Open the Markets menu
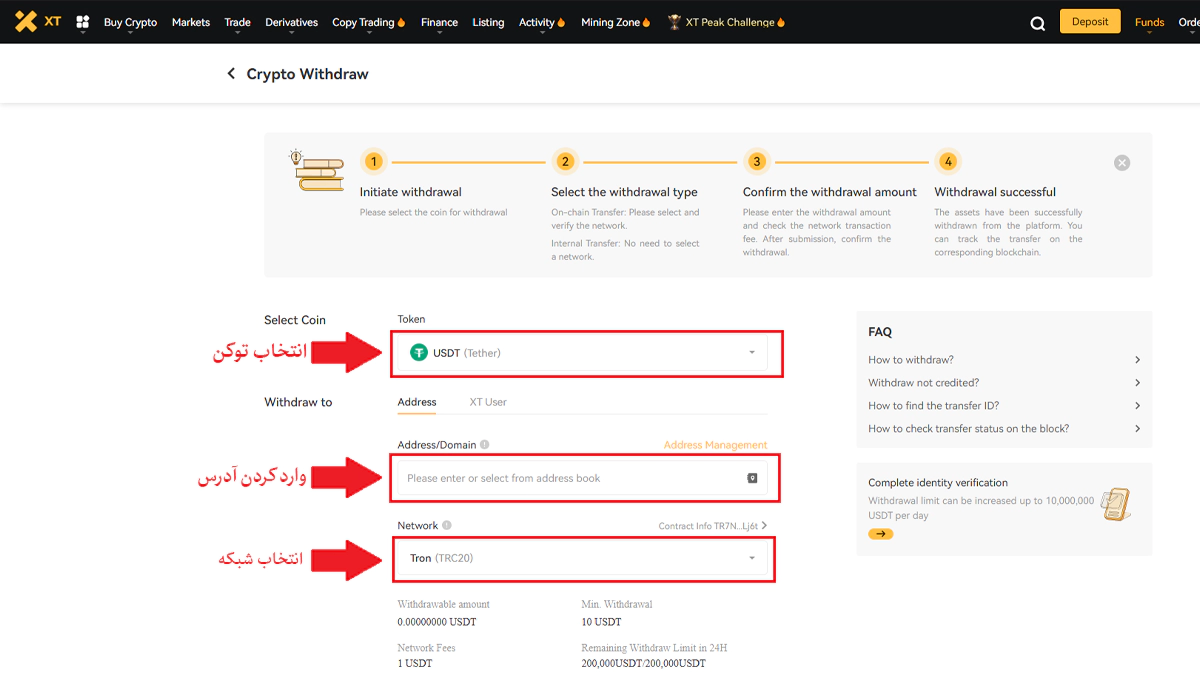This screenshot has height=675, width=1200. click(191, 22)
